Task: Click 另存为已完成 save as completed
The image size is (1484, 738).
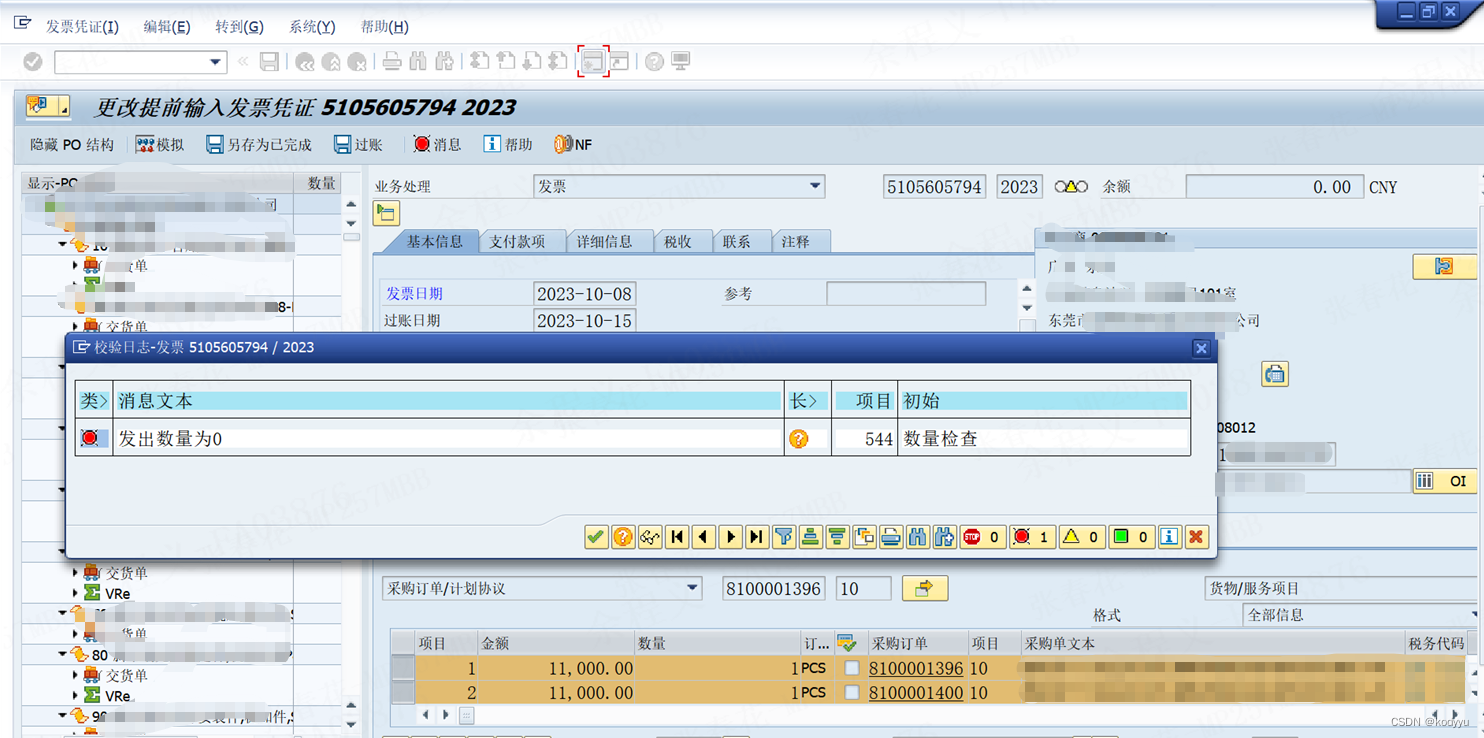Action: (259, 145)
